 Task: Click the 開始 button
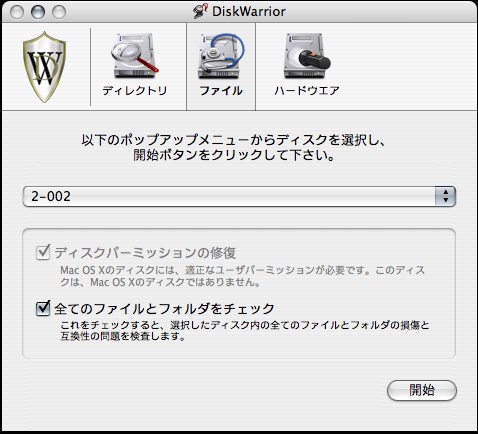[422, 390]
